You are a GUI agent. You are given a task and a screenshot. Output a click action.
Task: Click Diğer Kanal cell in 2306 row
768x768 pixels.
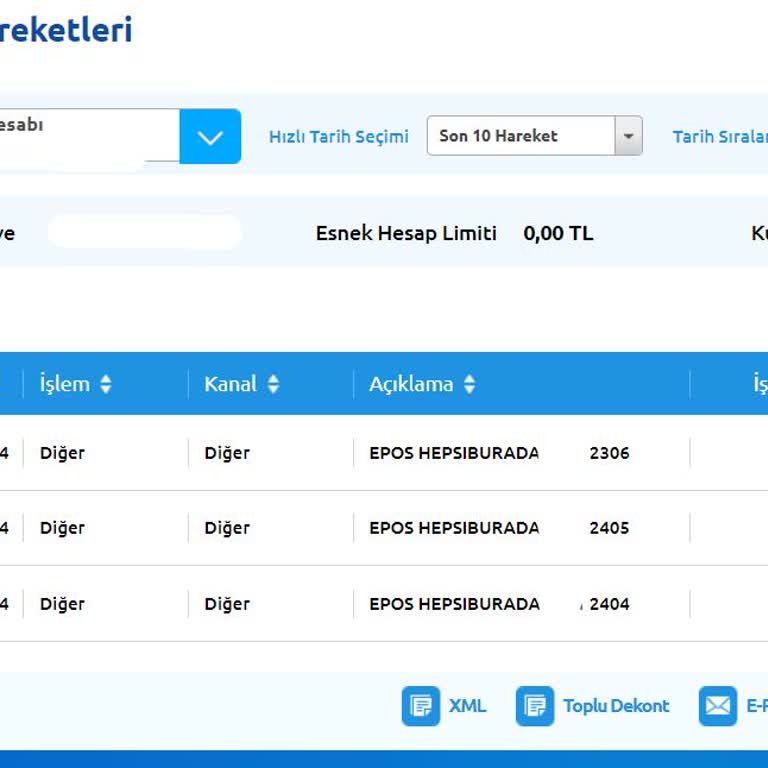coord(227,453)
